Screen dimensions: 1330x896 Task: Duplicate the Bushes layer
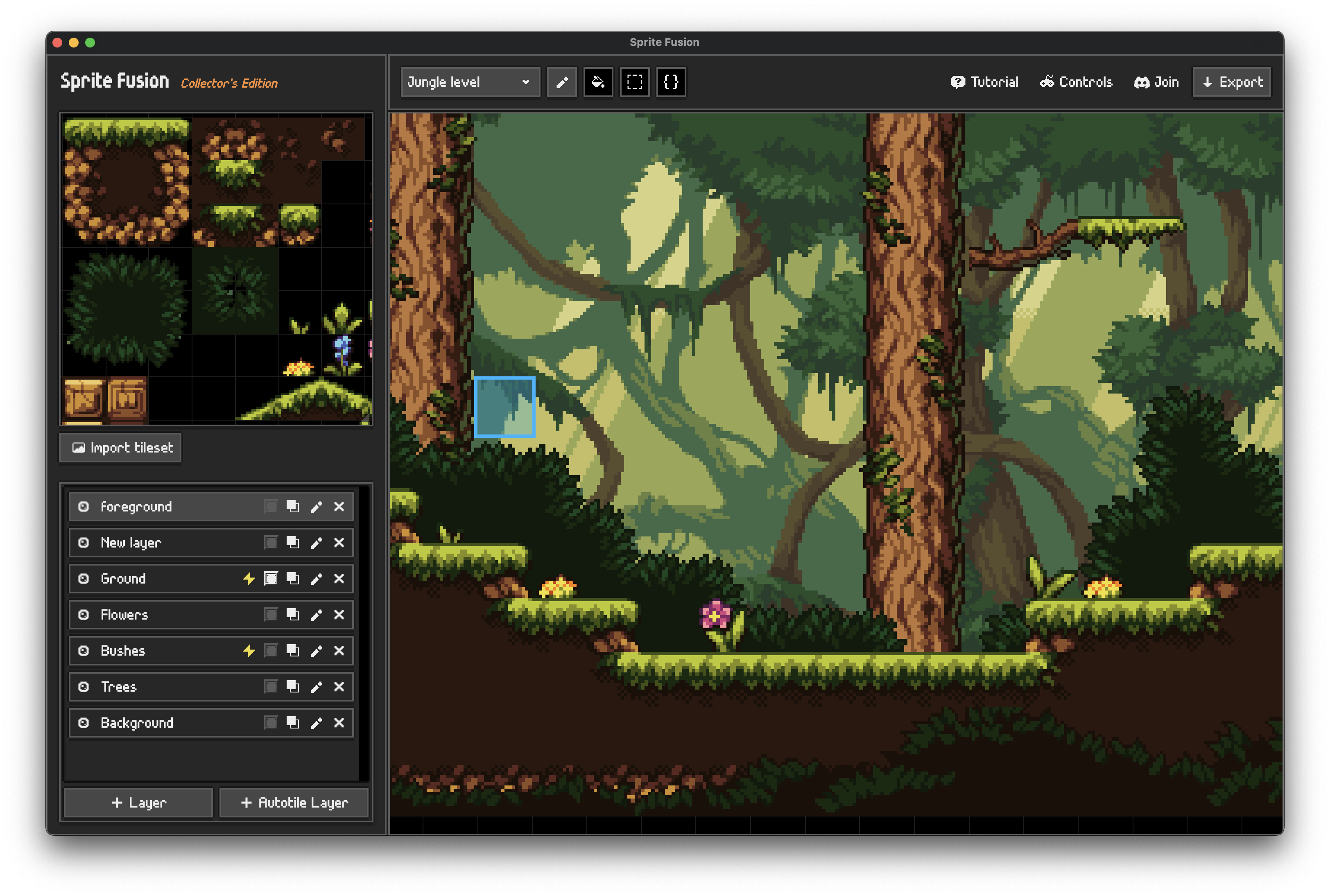(292, 651)
